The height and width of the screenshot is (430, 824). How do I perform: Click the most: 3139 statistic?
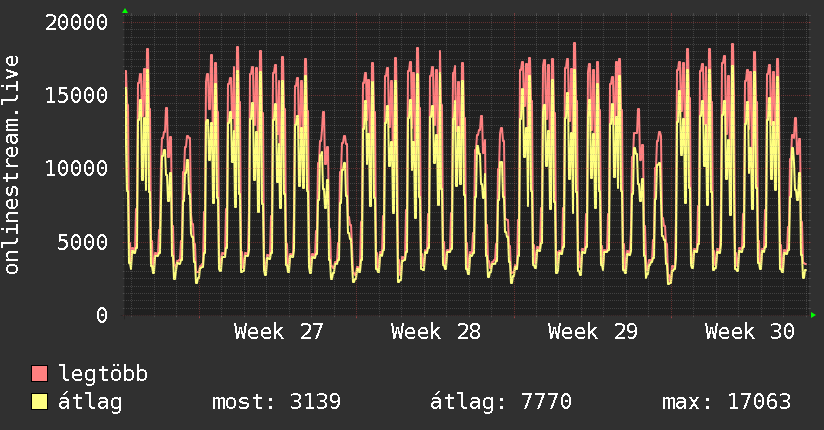(276, 402)
